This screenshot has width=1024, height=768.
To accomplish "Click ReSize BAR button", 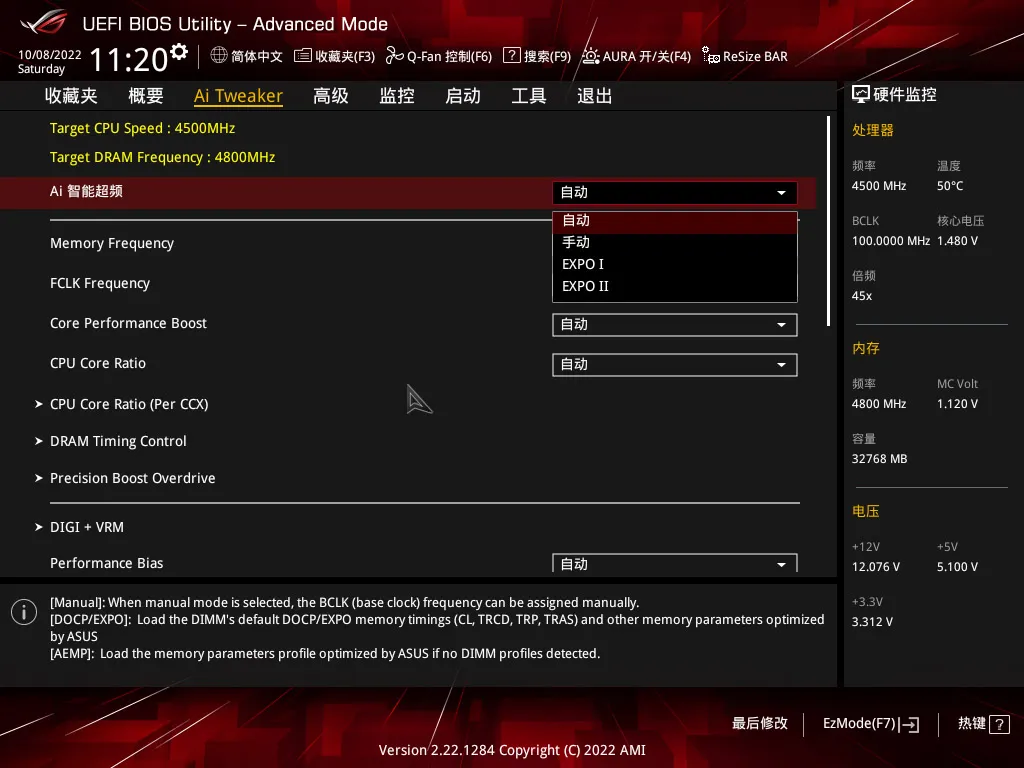I will pyautogui.click(x=745, y=56).
